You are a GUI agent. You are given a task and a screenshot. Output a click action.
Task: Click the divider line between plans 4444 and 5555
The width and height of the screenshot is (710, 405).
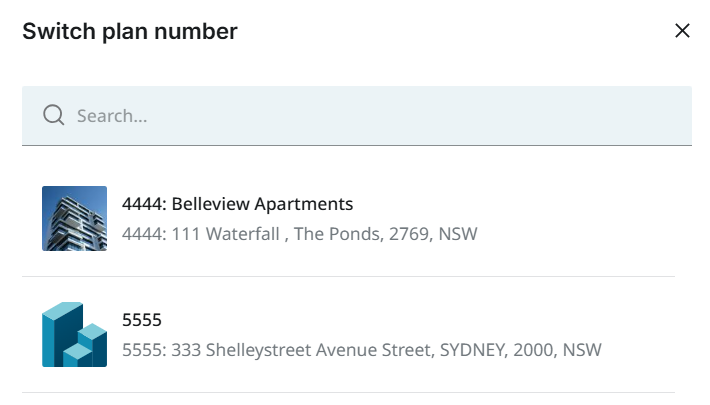click(x=348, y=276)
